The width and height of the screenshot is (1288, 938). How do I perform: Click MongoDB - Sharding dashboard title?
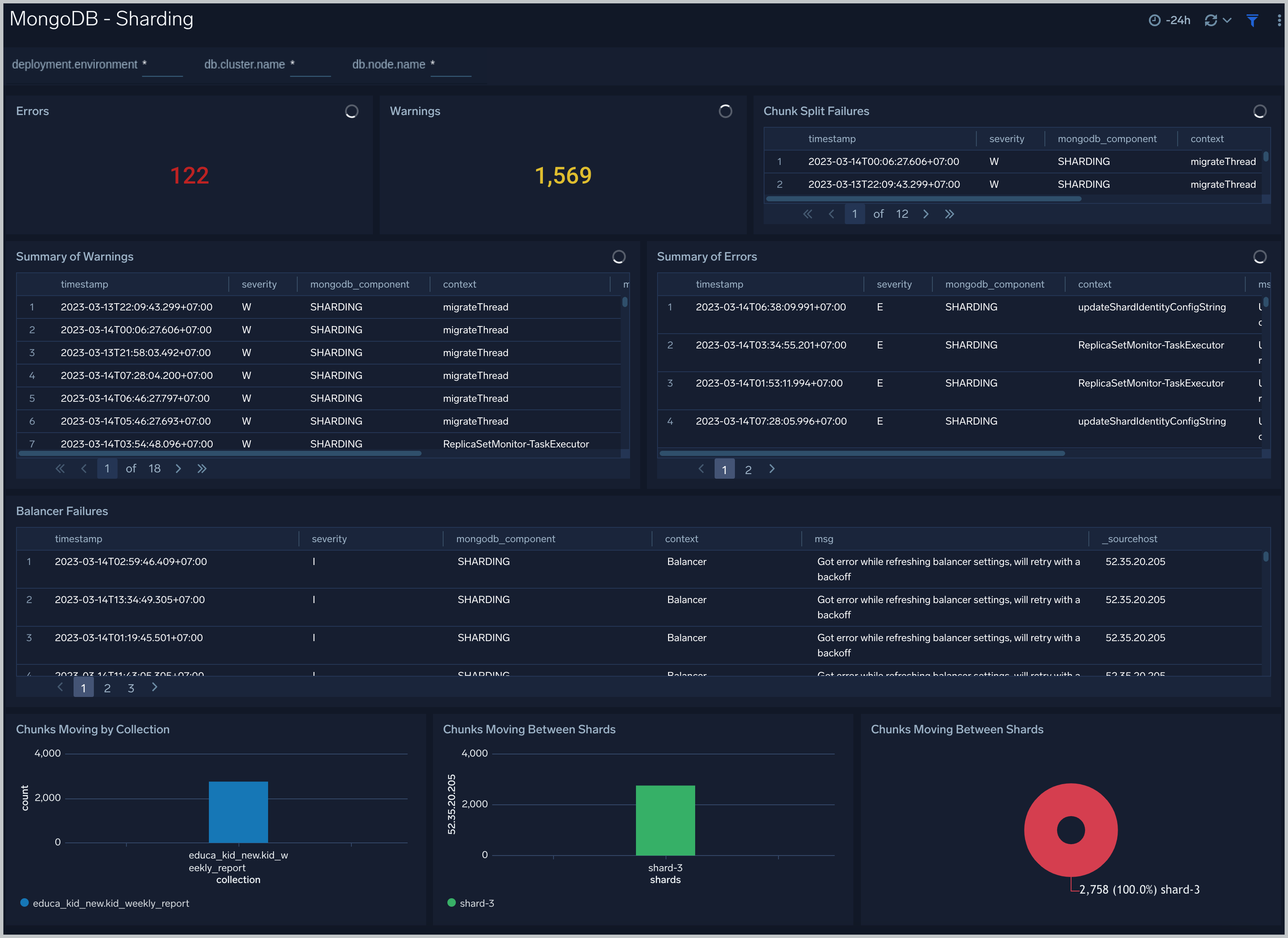pos(101,19)
